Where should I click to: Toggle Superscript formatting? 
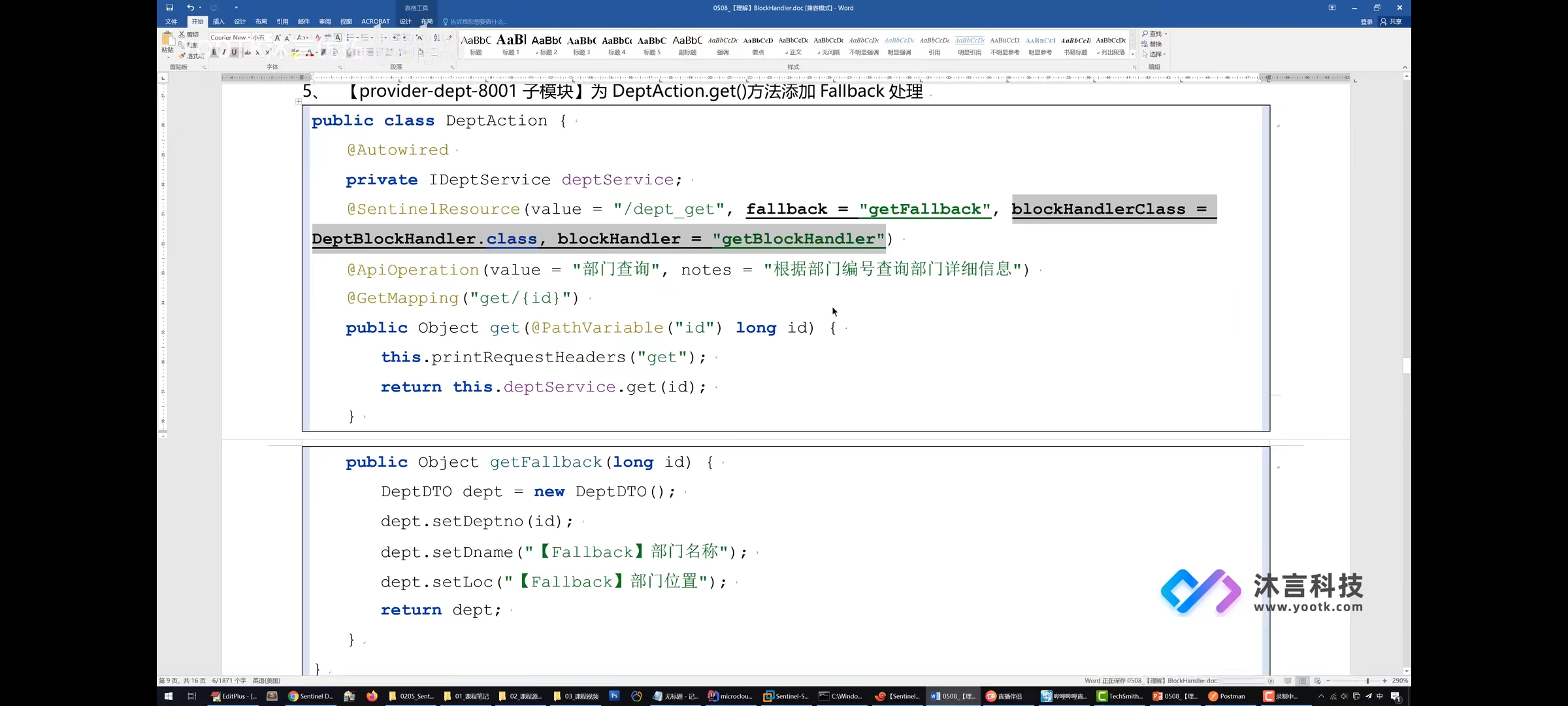267,52
